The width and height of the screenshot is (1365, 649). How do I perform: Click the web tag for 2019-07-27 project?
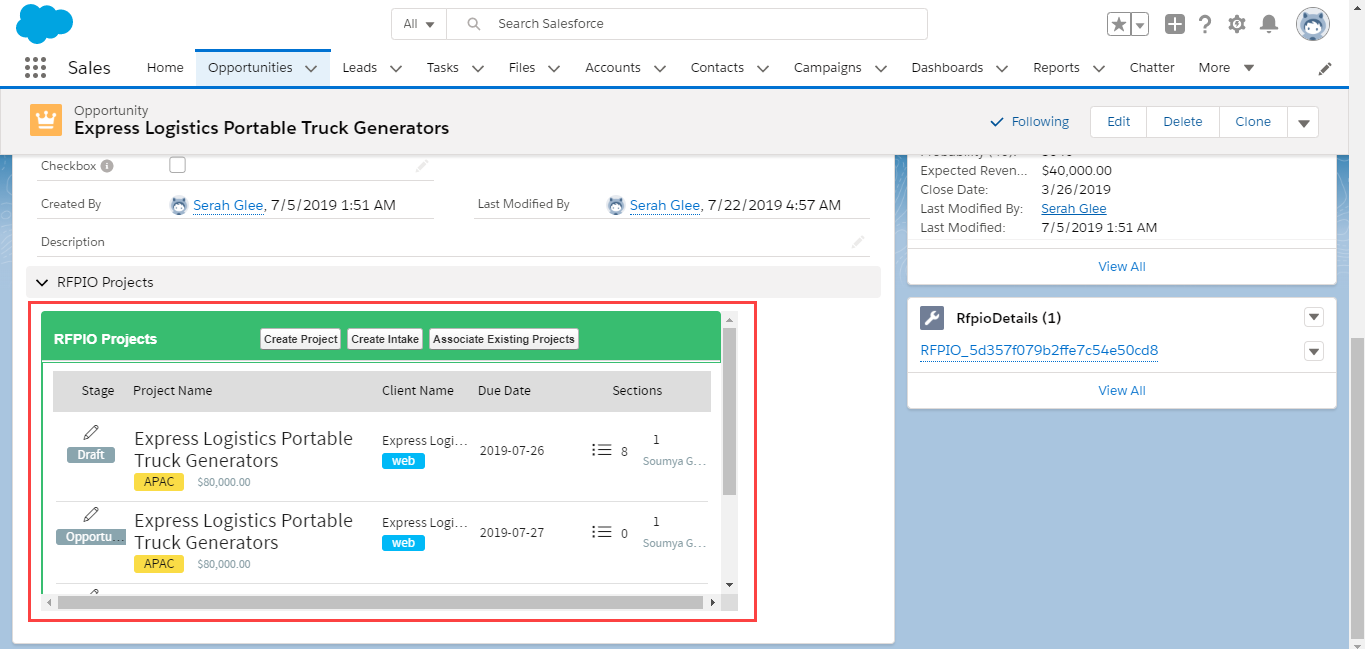[403, 543]
